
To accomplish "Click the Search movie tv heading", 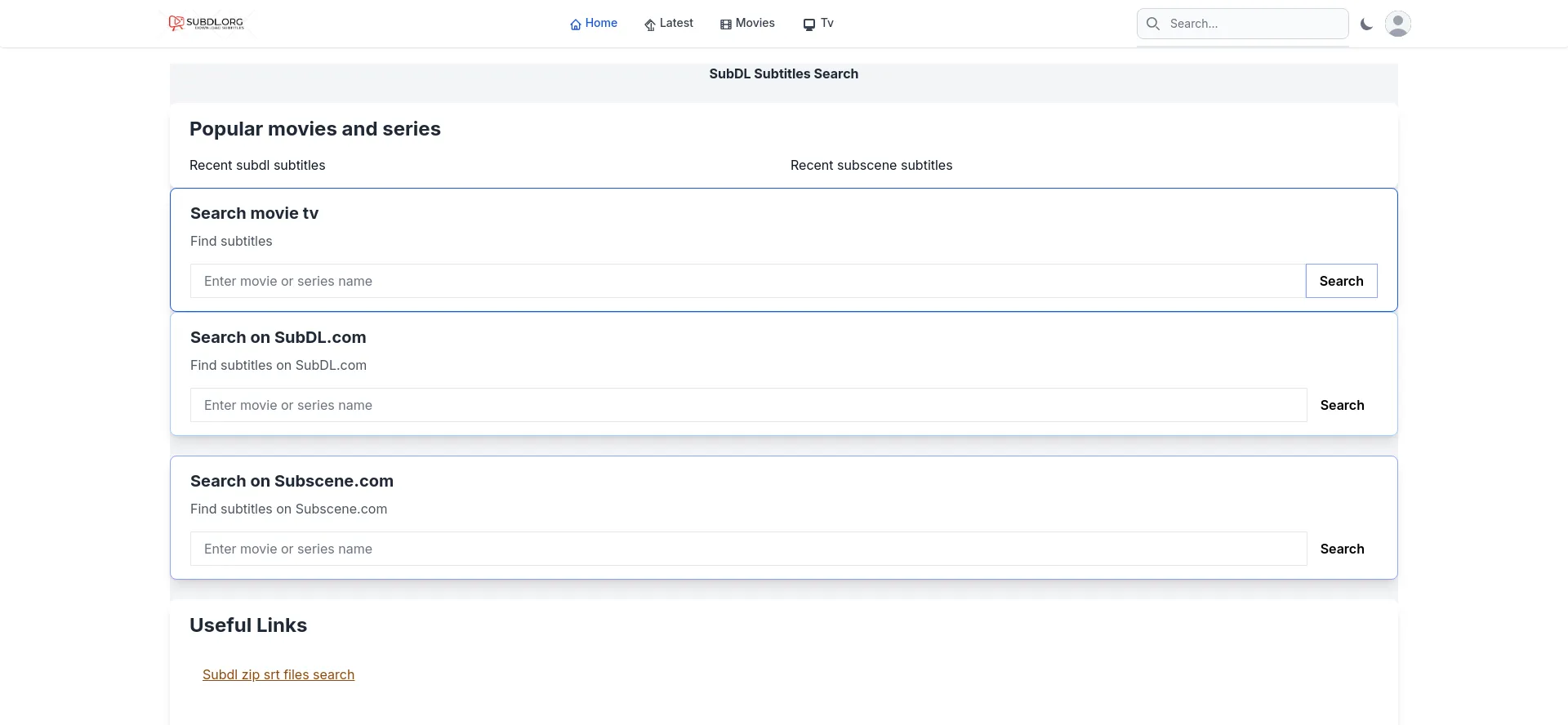I will [254, 213].
